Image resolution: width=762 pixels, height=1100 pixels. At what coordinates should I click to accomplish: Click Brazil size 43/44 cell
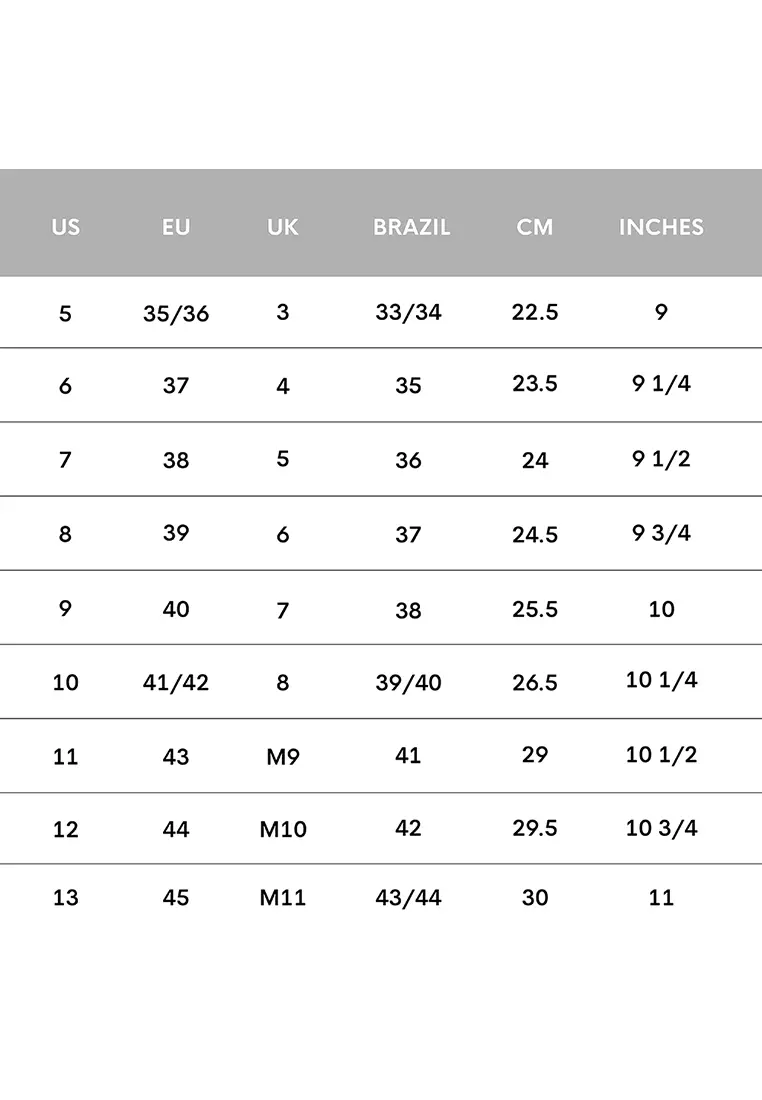pyautogui.click(x=408, y=898)
